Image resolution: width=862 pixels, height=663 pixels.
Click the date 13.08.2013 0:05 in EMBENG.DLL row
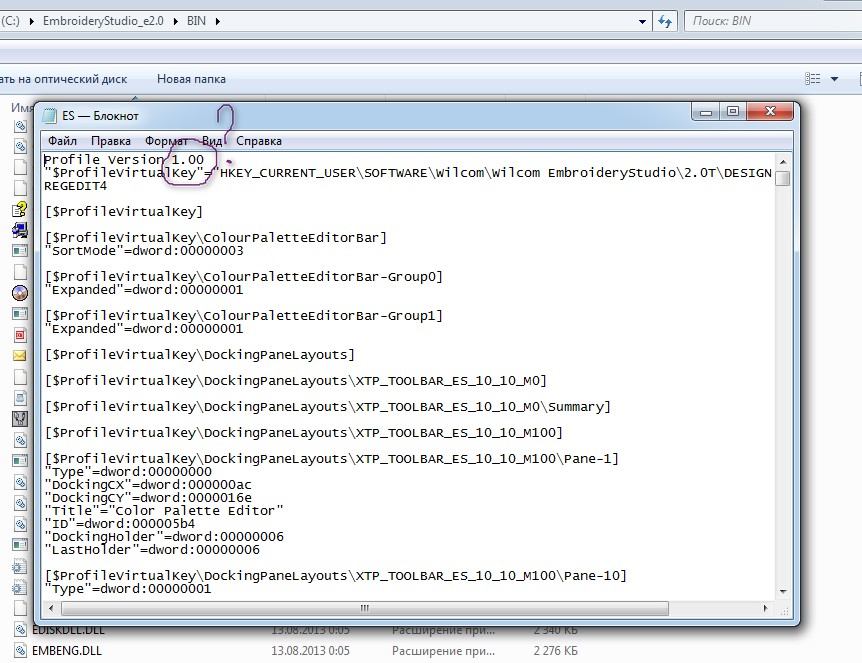pos(310,651)
